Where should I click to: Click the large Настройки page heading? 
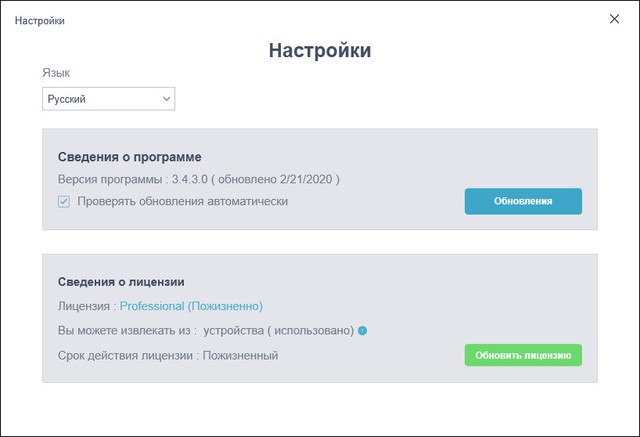320,51
